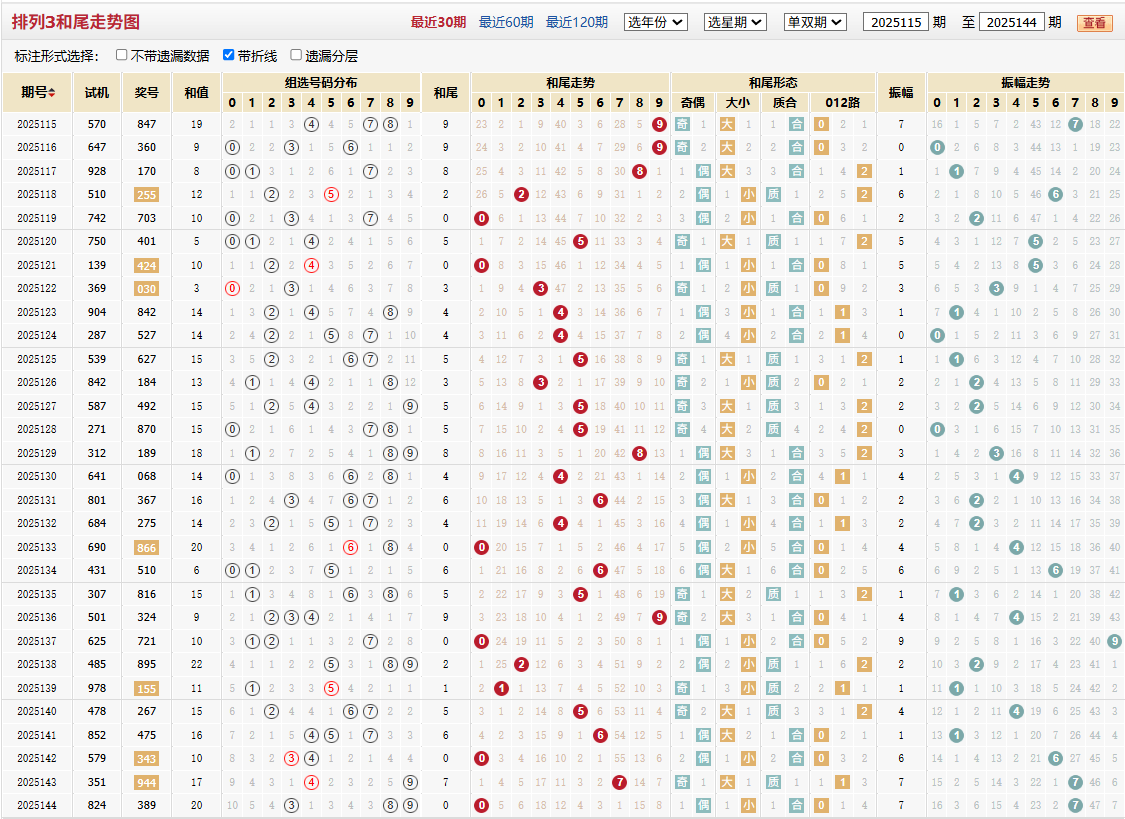Image resolution: width=1125 pixels, height=819 pixels.
Task: Open the 选年份 dropdown
Action: click(656, 22)
